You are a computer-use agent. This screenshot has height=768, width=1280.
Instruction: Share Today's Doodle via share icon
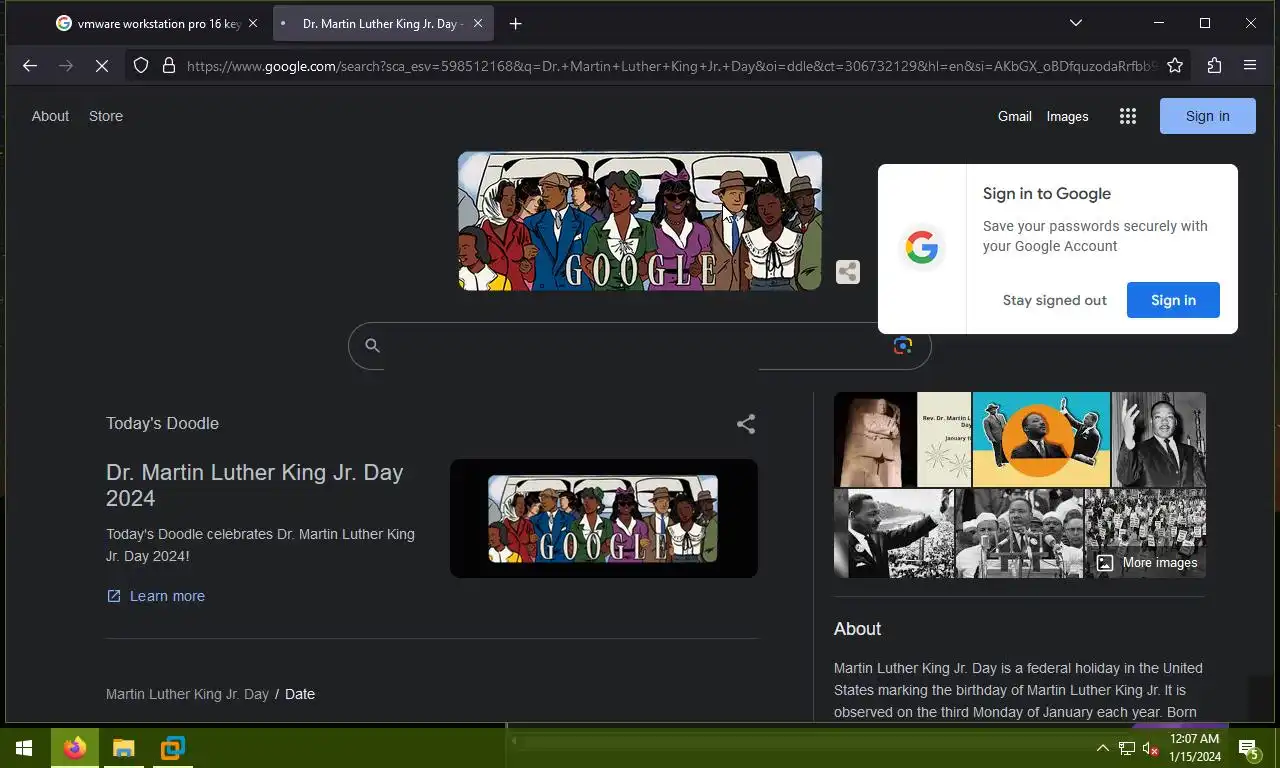coord(746,424)
